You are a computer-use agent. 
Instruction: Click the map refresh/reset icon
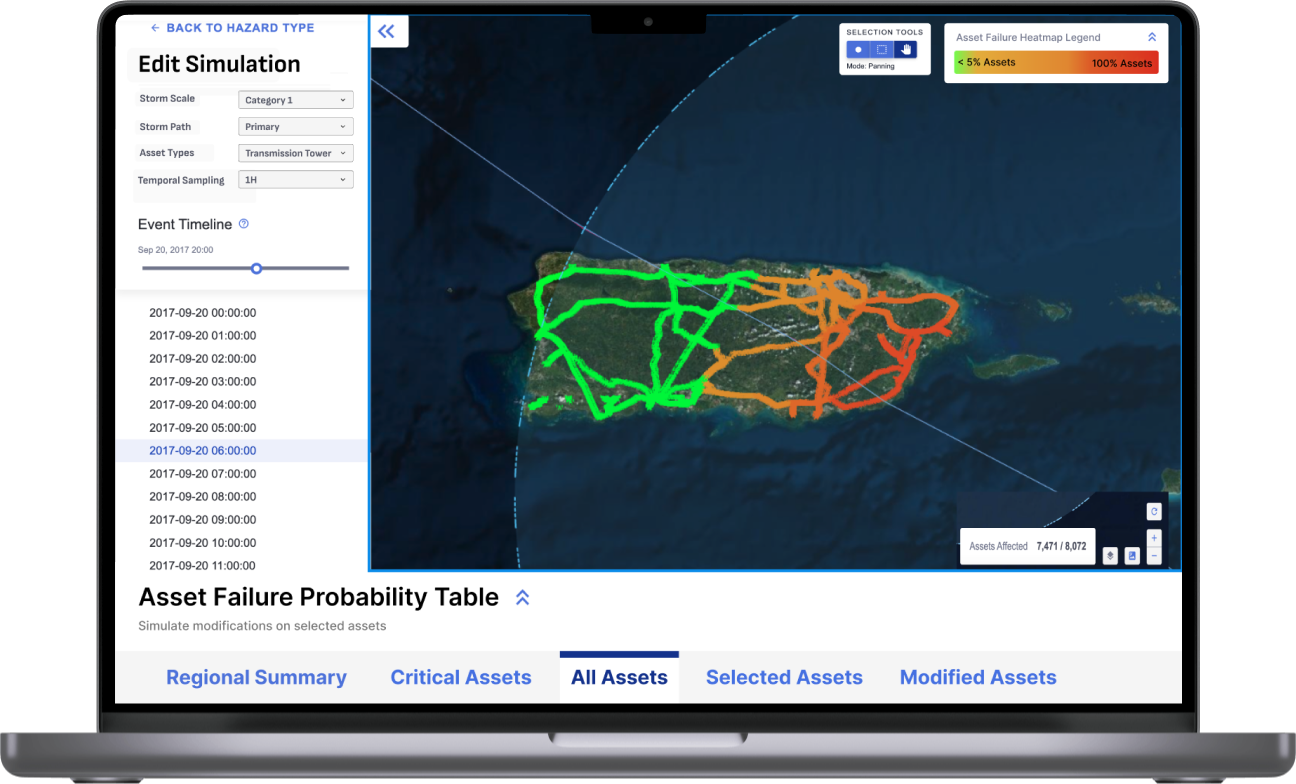pos(1154,511)
